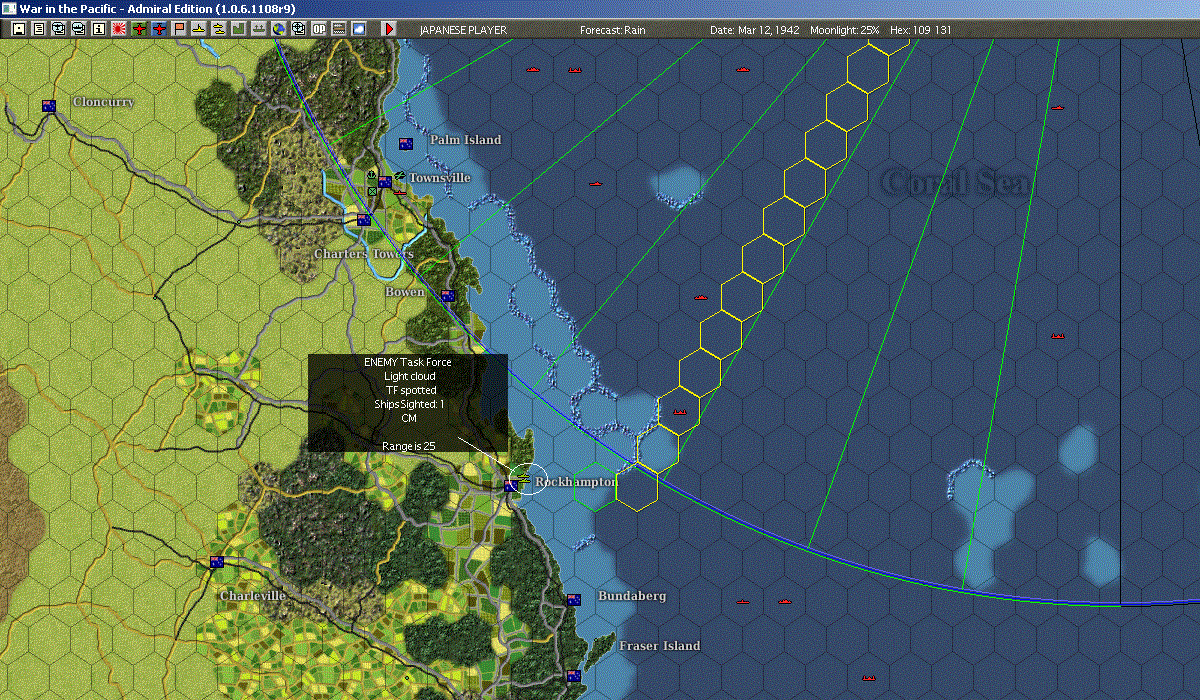Click the Charters Towers map label
The height and width of the screenshot is (700, 1200).
click(x=364, y=254)
